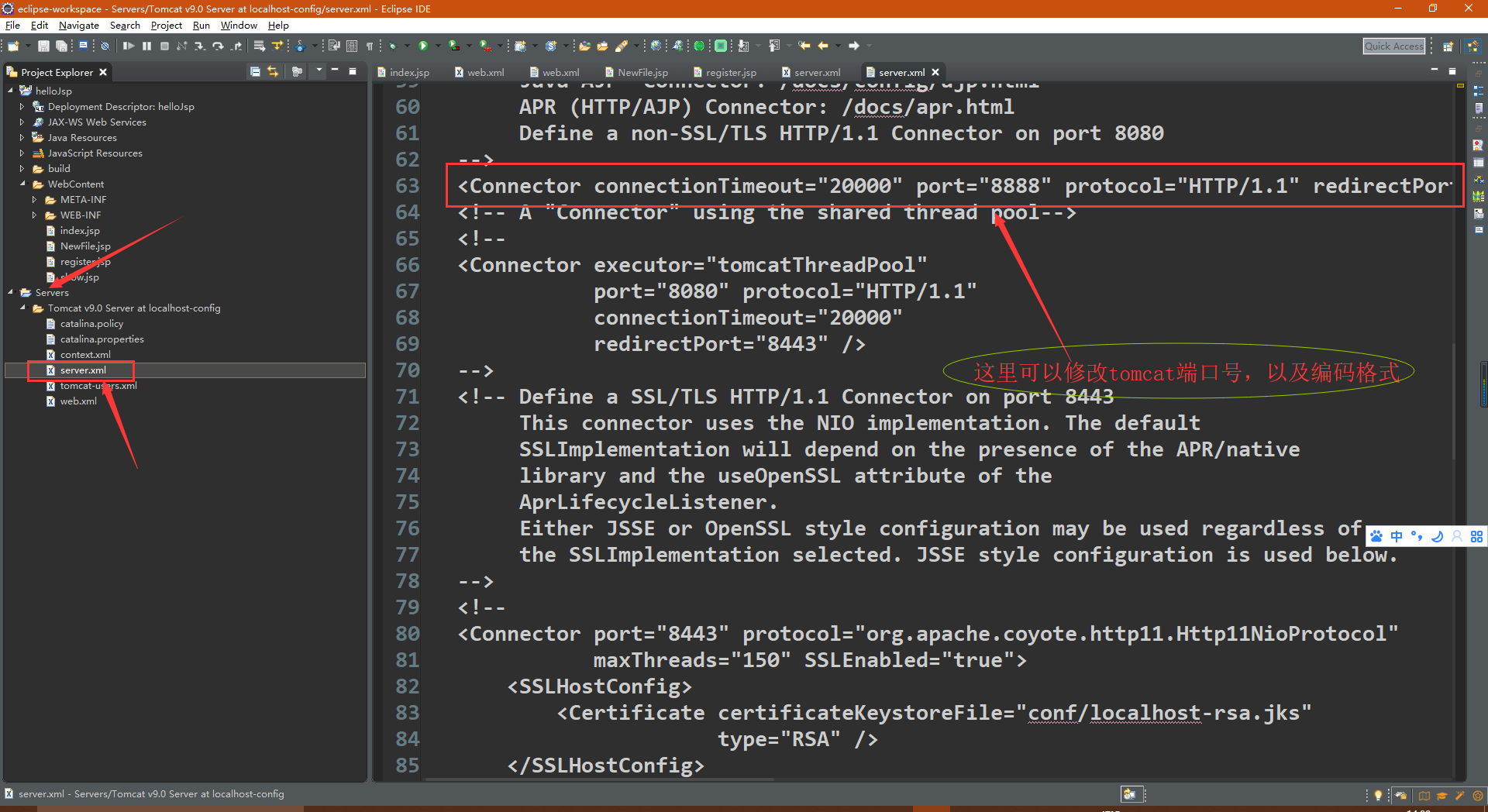Click the New file wizard icon

(13, 46)
